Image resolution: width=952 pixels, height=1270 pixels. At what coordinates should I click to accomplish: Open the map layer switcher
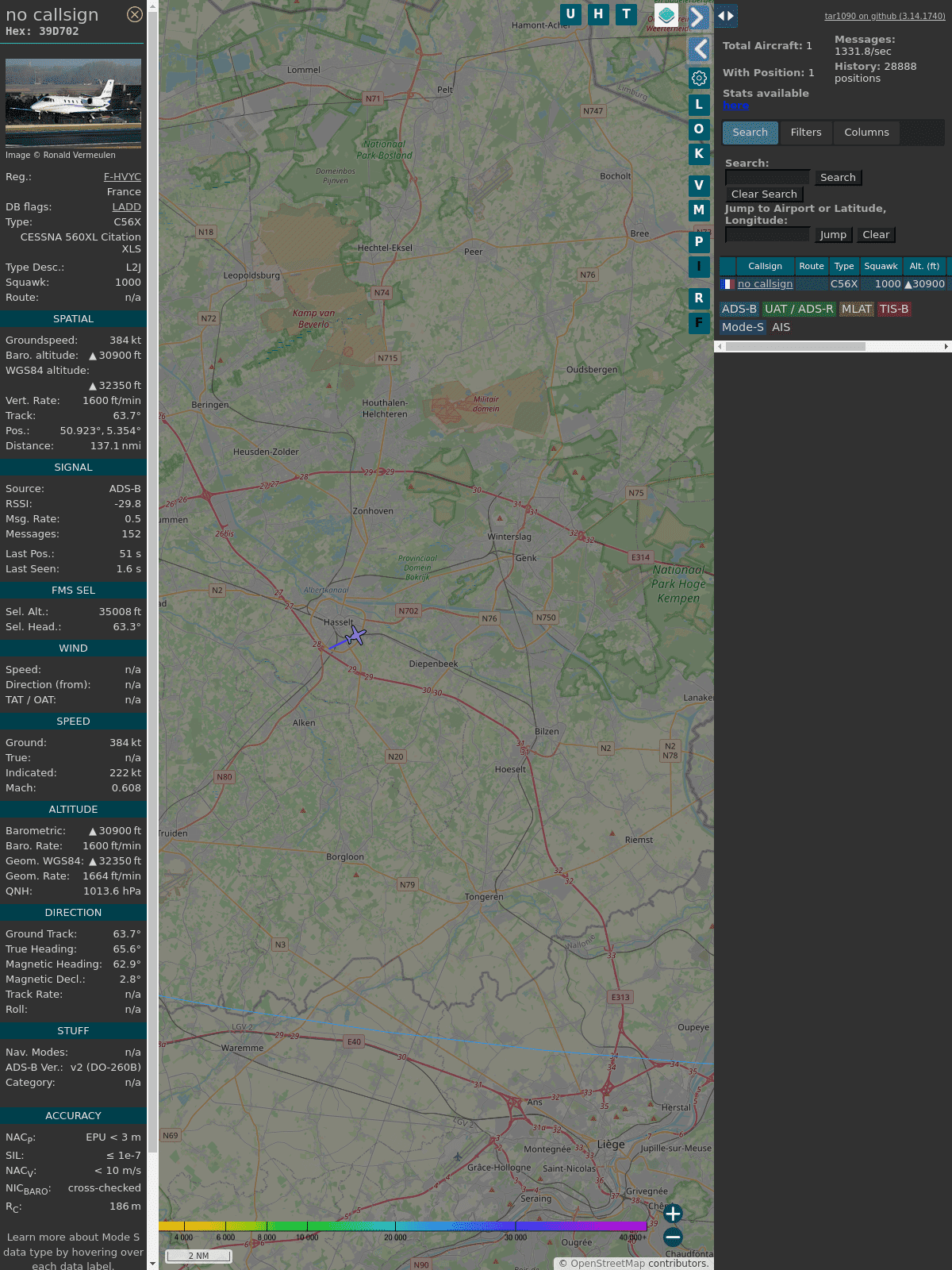tap(667, 15)
